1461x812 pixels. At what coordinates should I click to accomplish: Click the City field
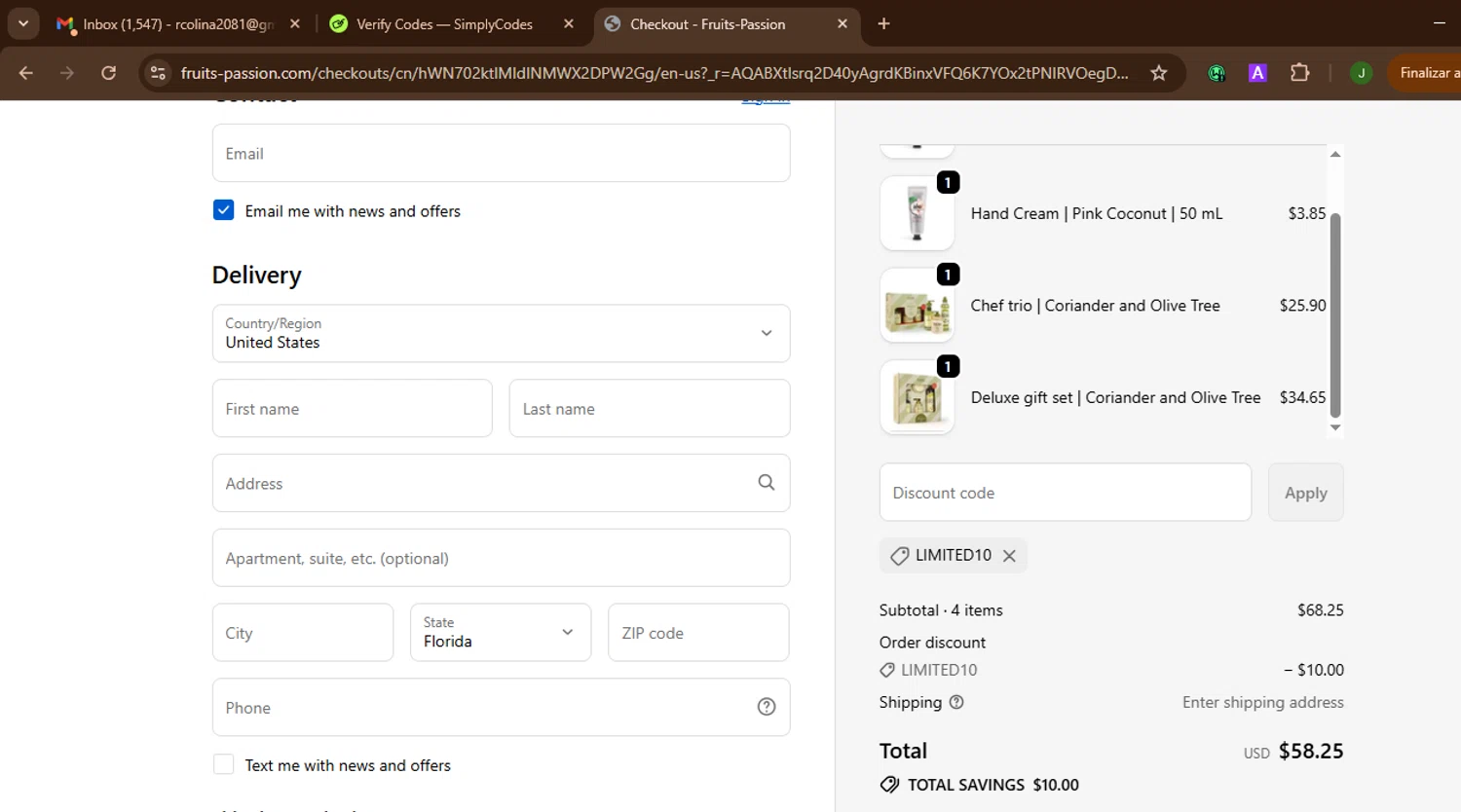click(x=303, y=633)
